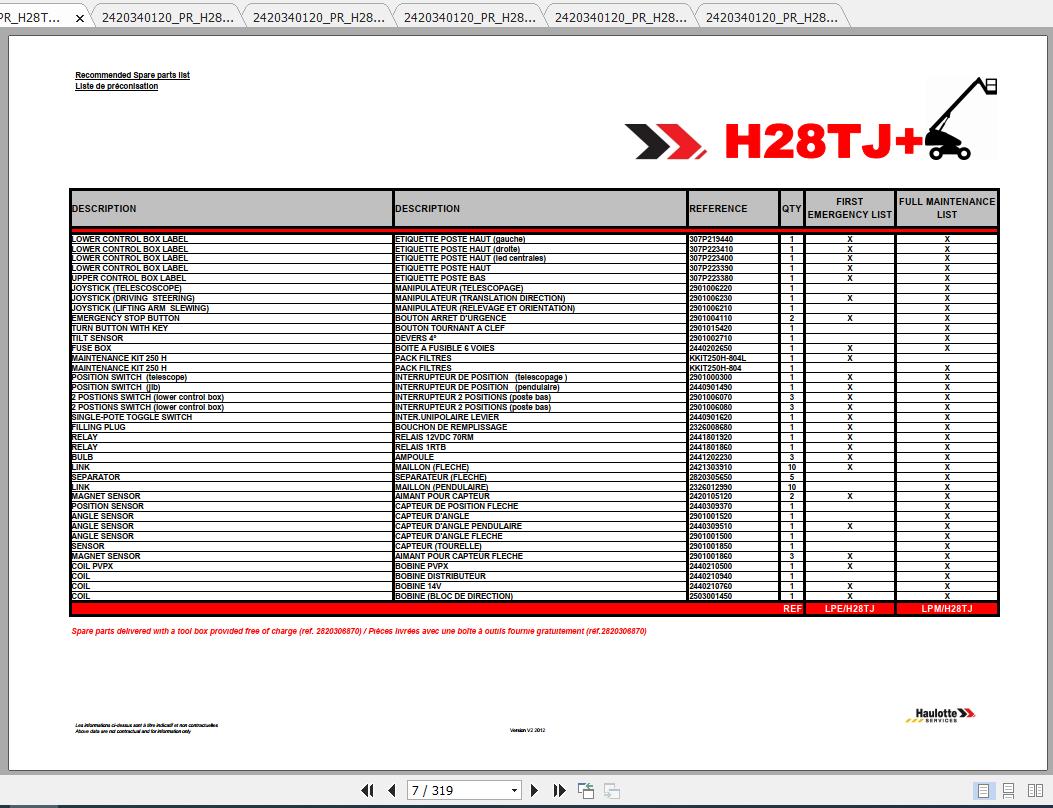Click the Recommended Spare parts list heading
Screen dimensions: 1053x808
point(132,75)
